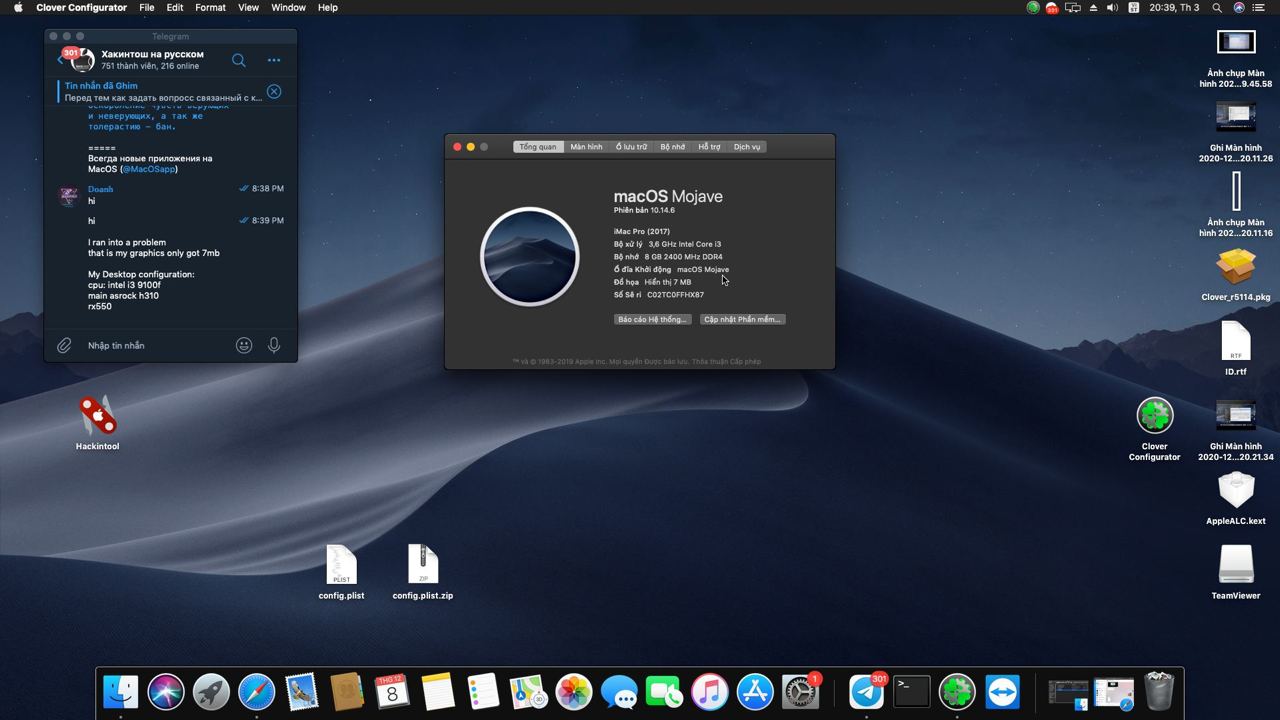Open the group header 'Хакинтош на русском'
Screen dimensions: 1280x720
click(152, 54)
